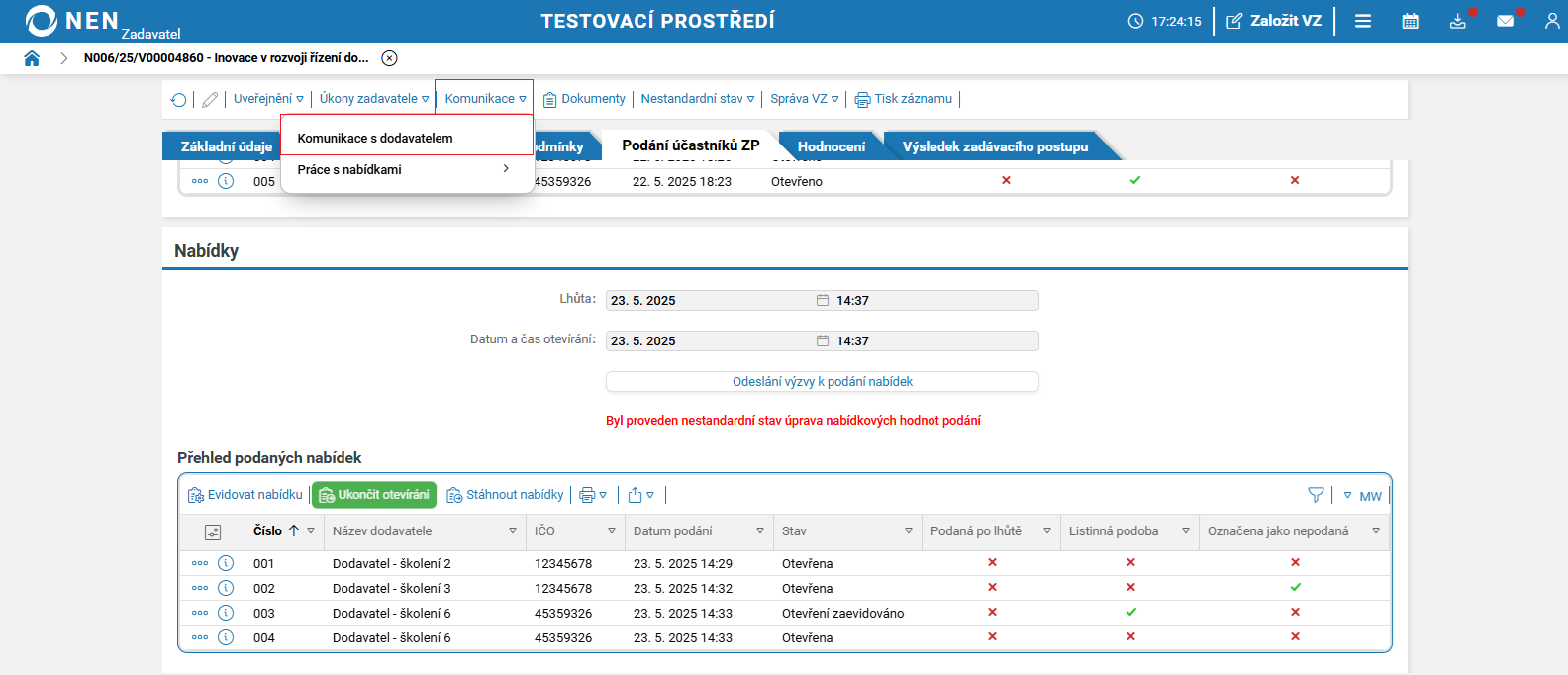1568x675 pixels.
Task: Close the N006/25/V00004860 record tab
Action: pyautogui.click(x=390, y=58)
